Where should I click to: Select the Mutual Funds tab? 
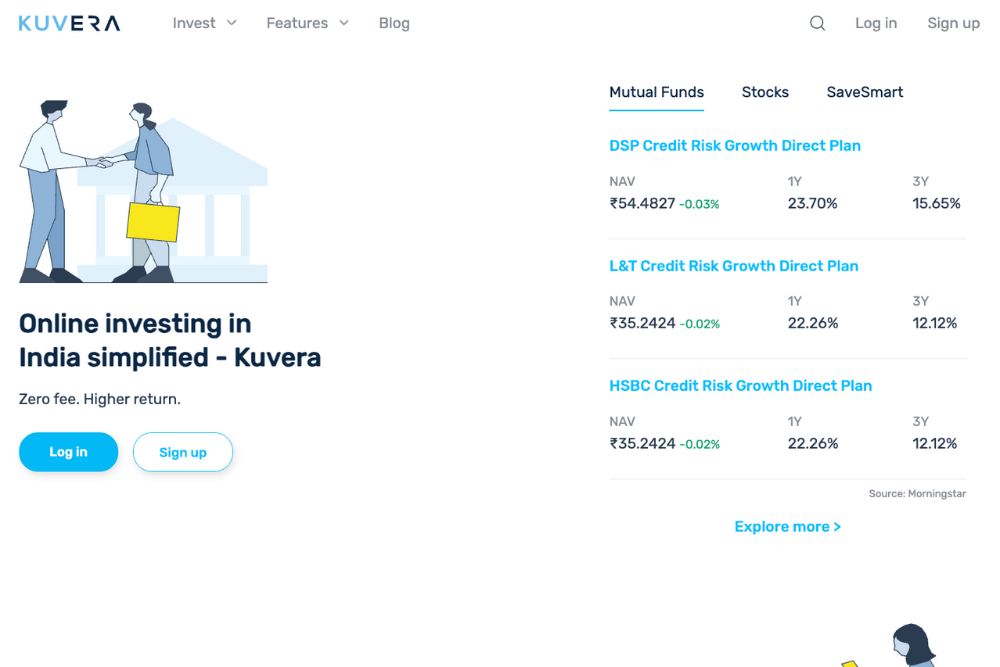(x=656, y=92)
